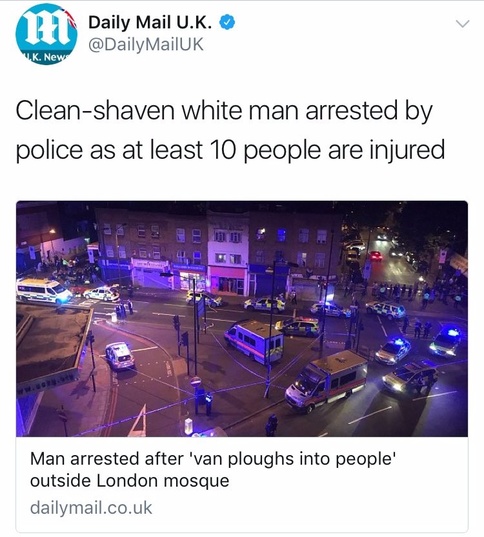
Task: Click the U.K. News ribbon on avatar
Action: pyautogui.click(x=46, y=58)
